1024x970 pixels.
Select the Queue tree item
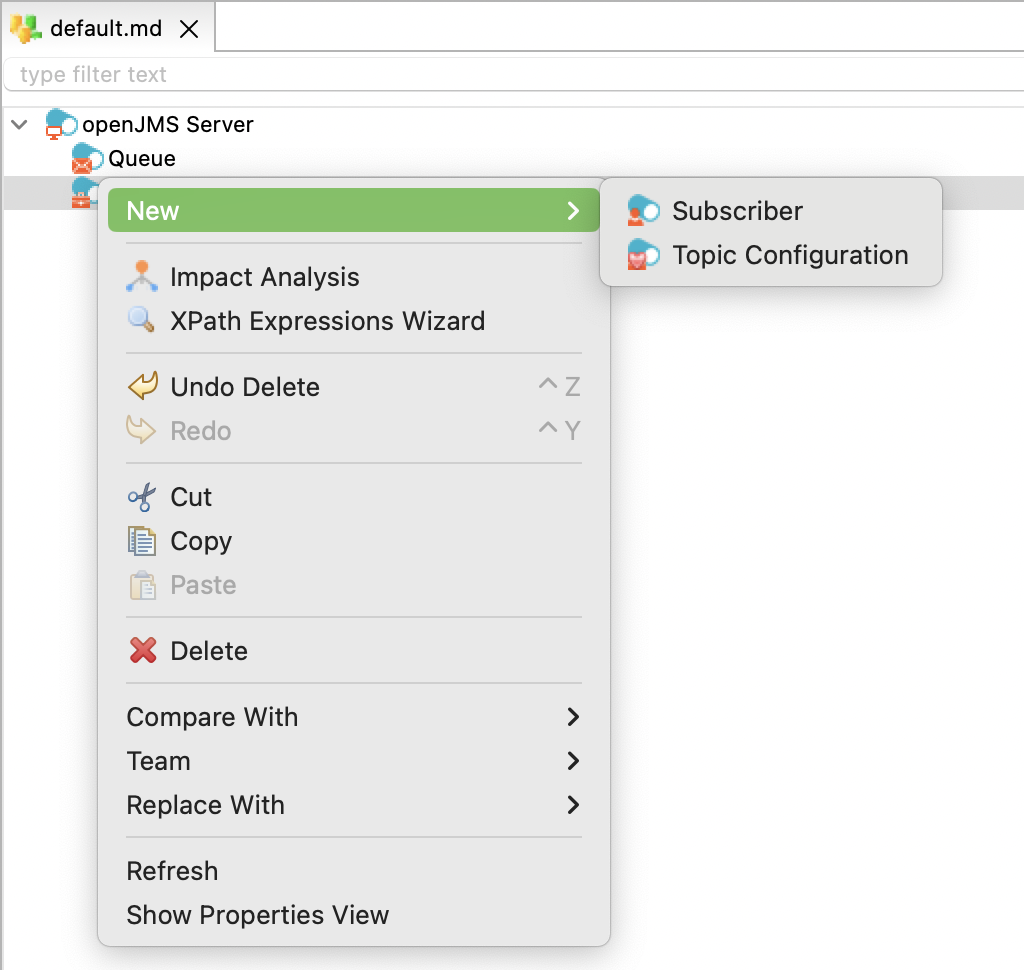click(x=142, y=159)
